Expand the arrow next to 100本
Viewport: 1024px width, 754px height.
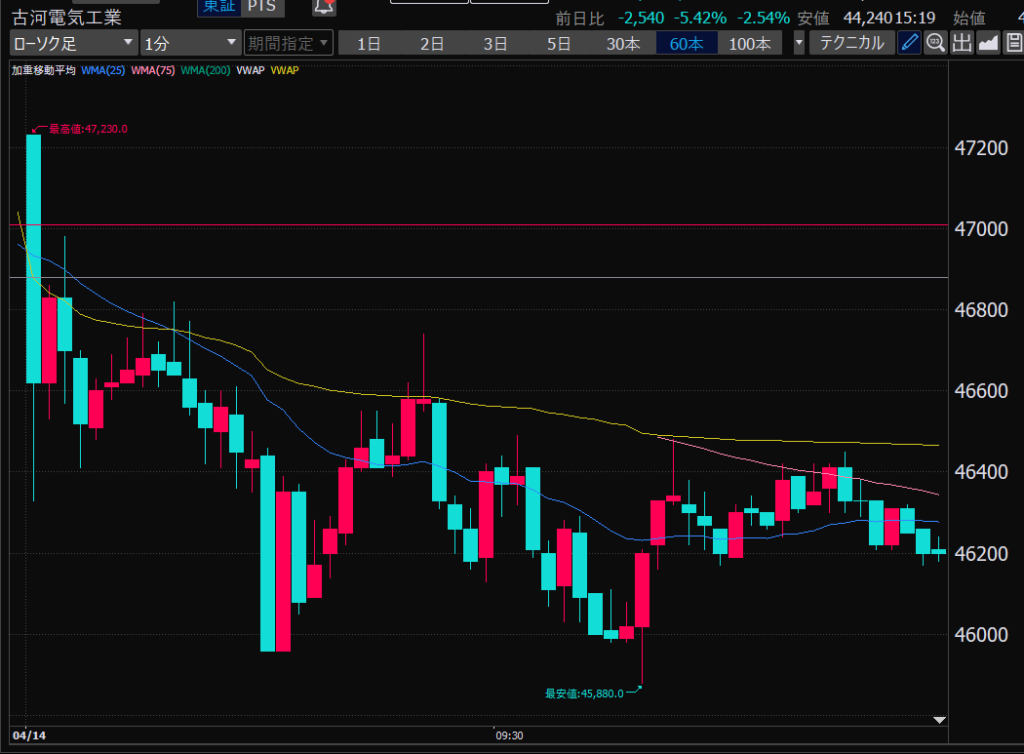pyautogui.click(x=798, y=43)
